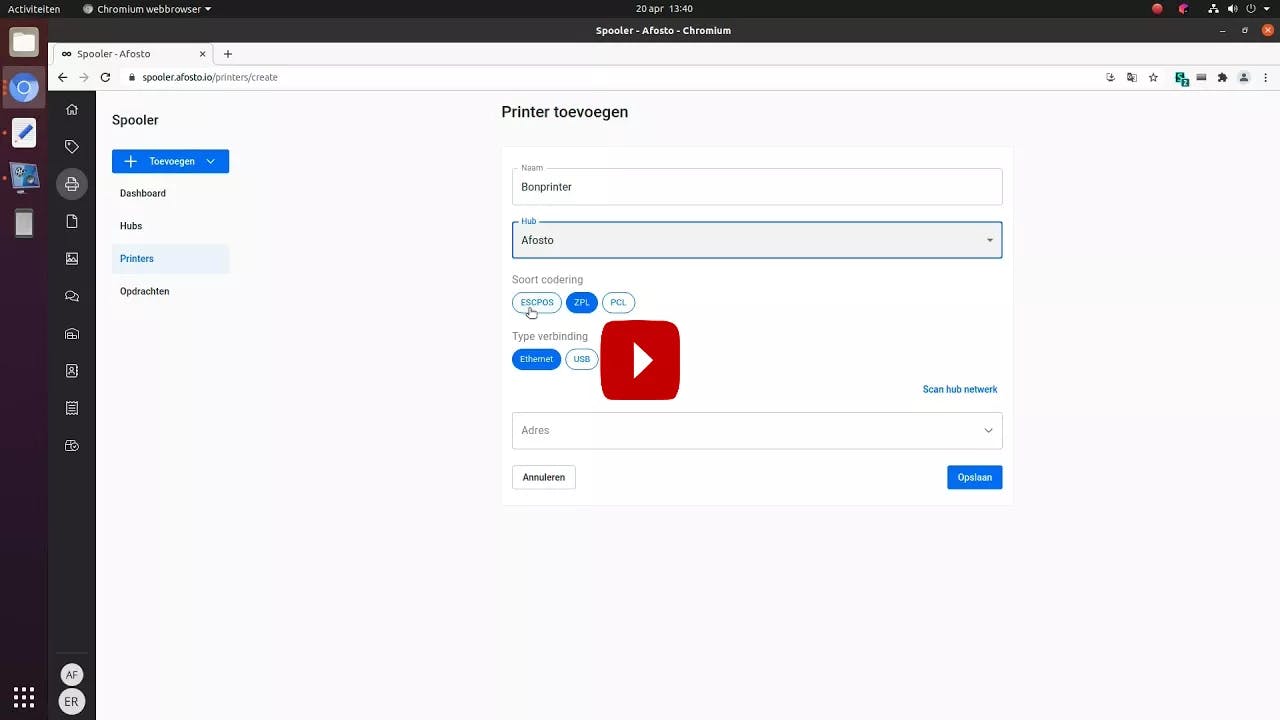Open the chat bubbles icon in sidebar
The width and height of the screenshot is (1280, 720).
[71, 296]
